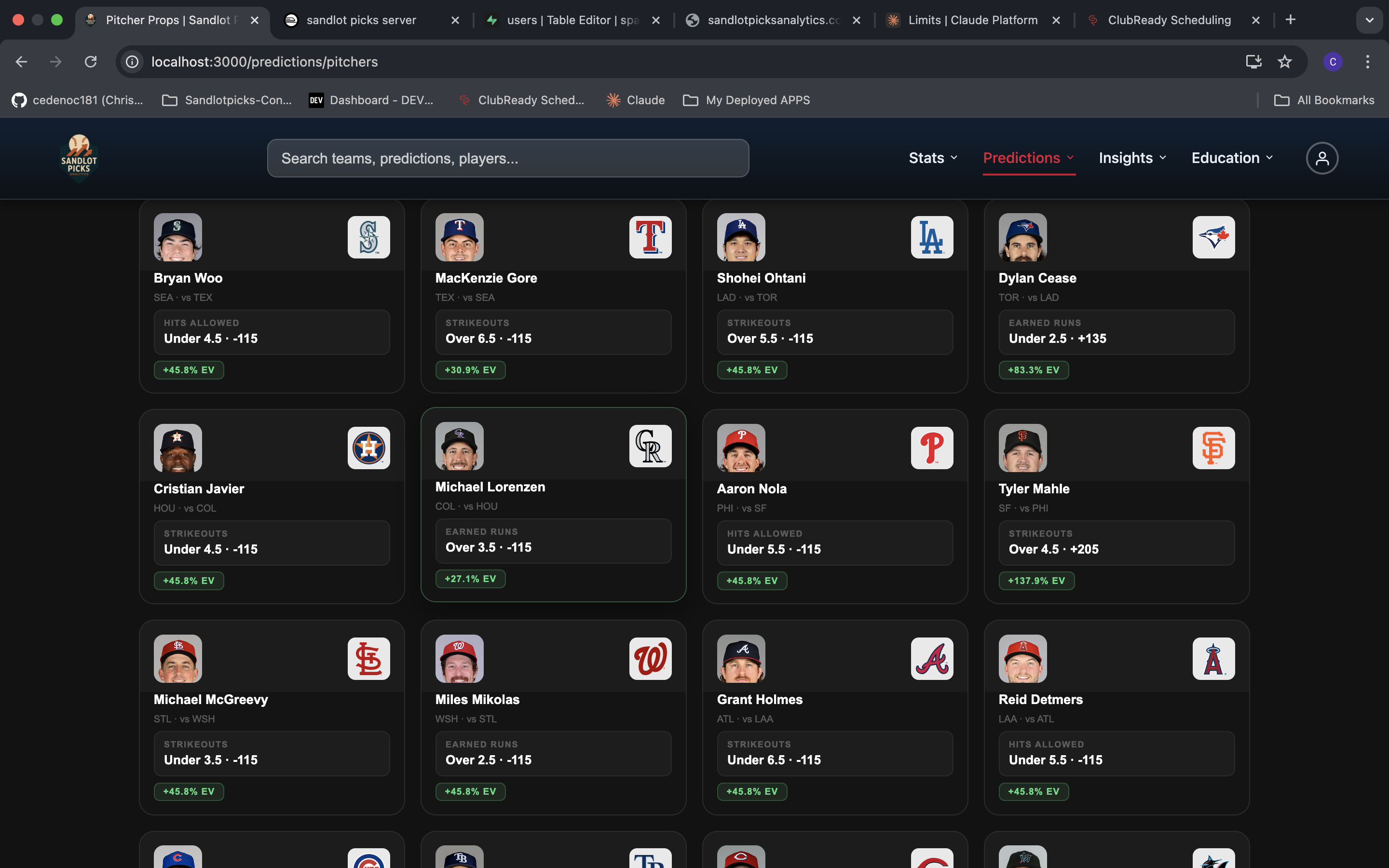The image size is (1389, 868).
Task: Select the Over 4.5 strikeouts prop on Tyler Mahle
Action: 1116,542
